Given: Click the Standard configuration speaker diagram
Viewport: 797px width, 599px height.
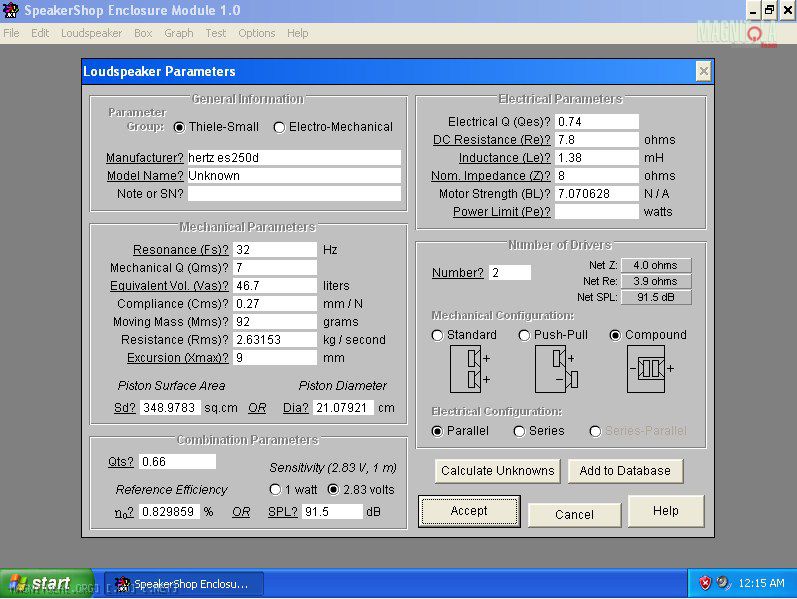Looking at the screenshot, I should [468, 368].
